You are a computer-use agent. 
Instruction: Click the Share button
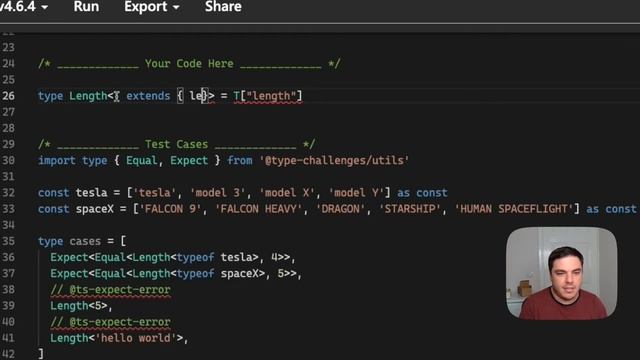[223, 7]
